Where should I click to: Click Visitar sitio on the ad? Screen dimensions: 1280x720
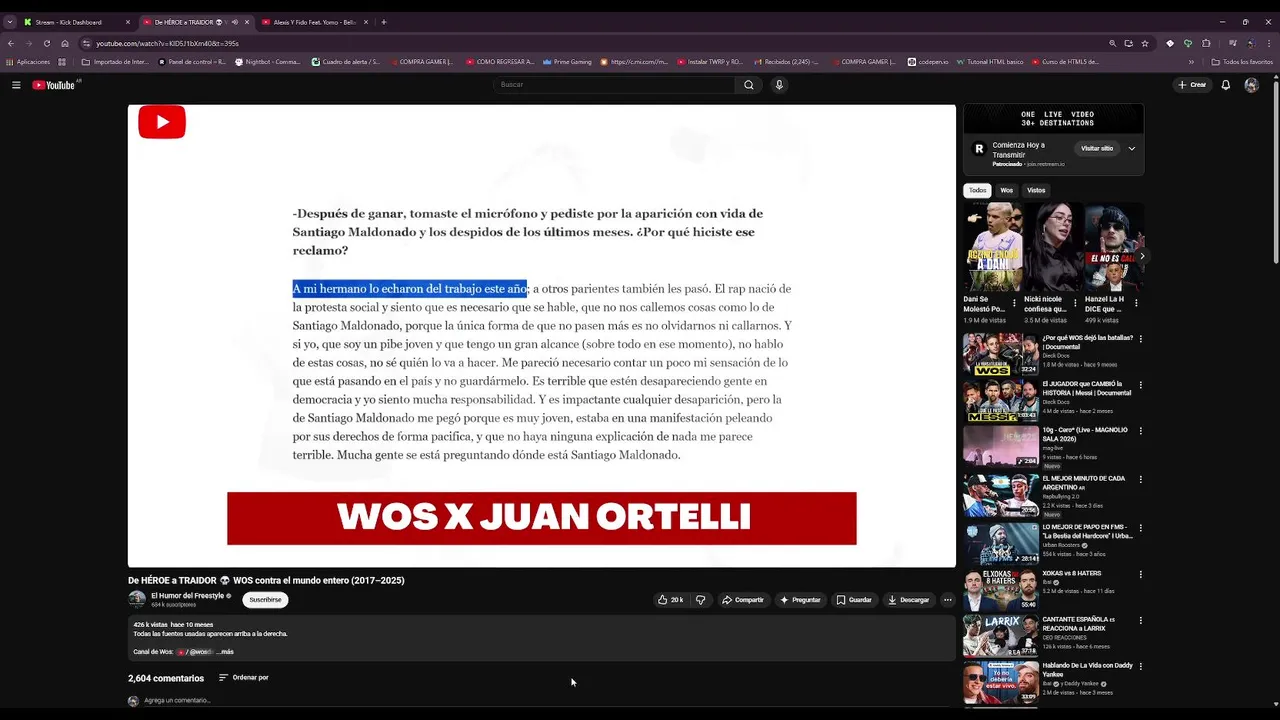[1097, 148]
